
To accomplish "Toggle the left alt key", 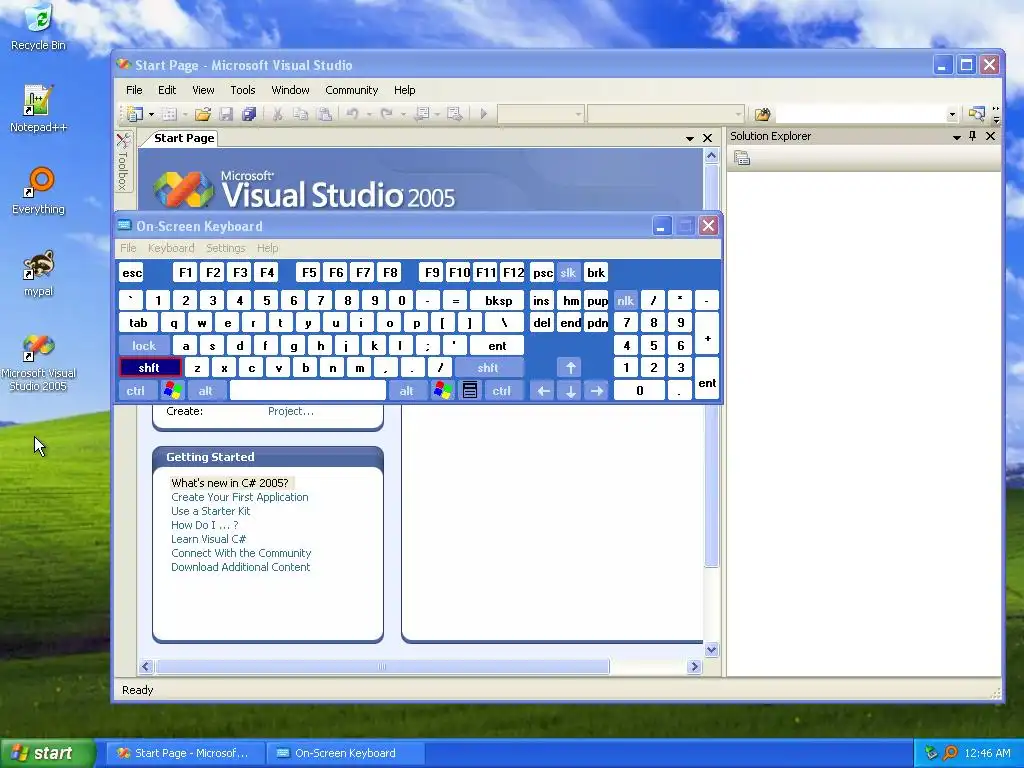I will (x=206, y=391).
